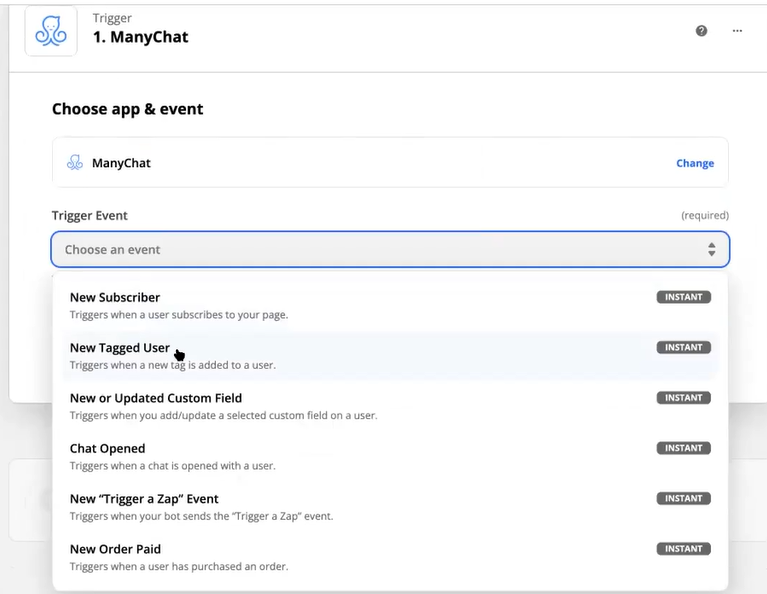The width and height of the screenshot is (767, 594).
Task: Click the ManyChat selected app field
Action: pyautogui.click(x=390, y=162)
